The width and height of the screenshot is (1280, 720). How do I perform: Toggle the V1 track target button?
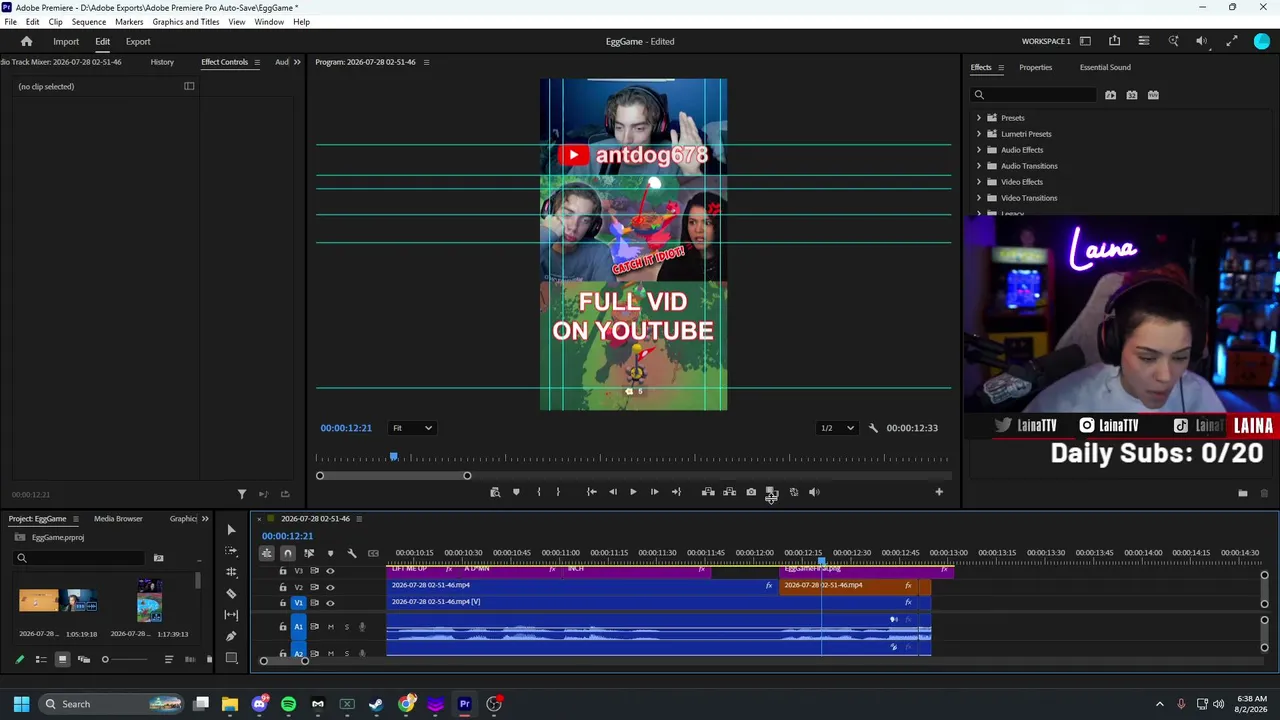point(298,603)
